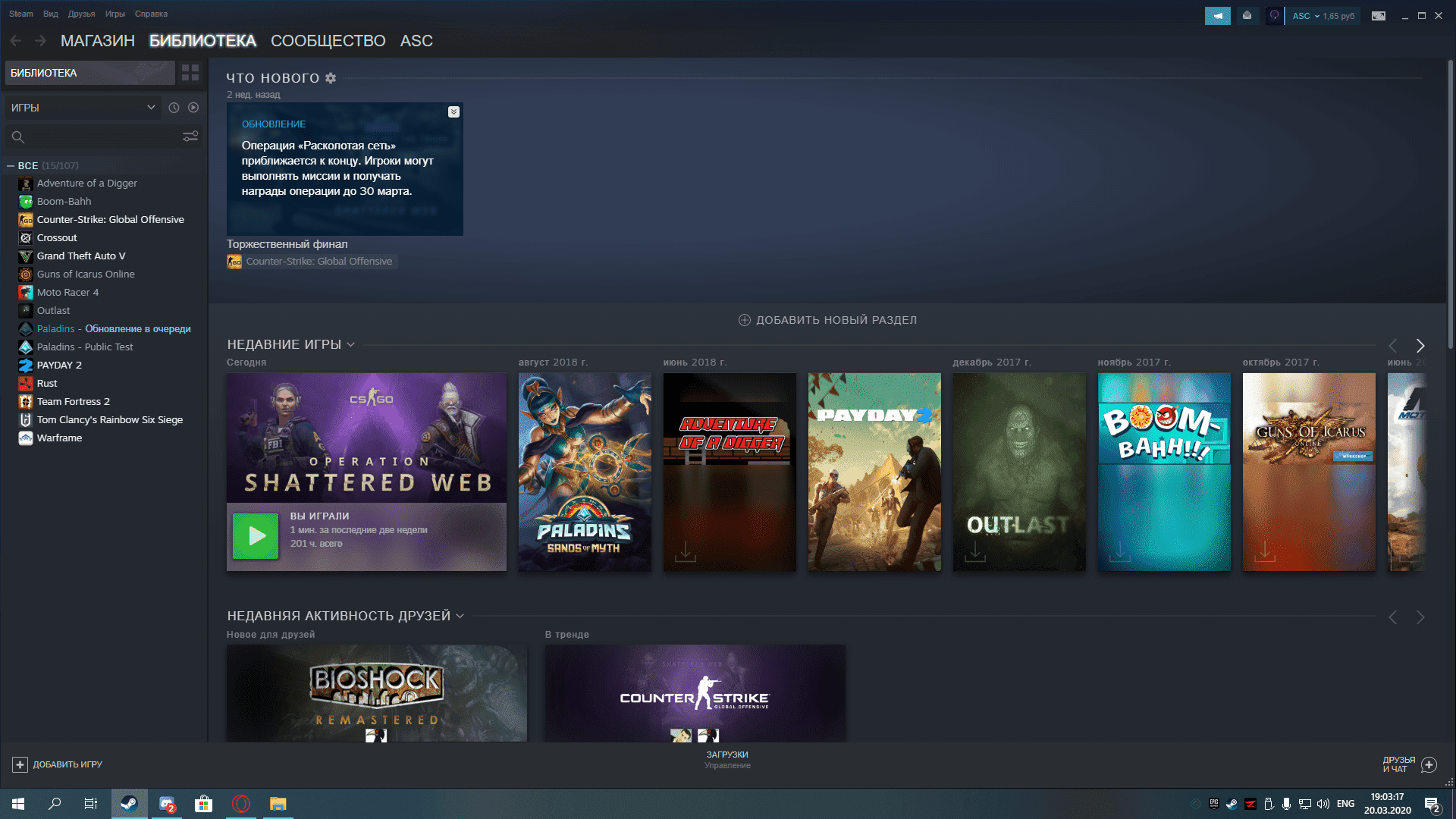Screen dimensions: 1456x819
Task: Switch library to grid collections view
Action: click(x=190, y=73)
